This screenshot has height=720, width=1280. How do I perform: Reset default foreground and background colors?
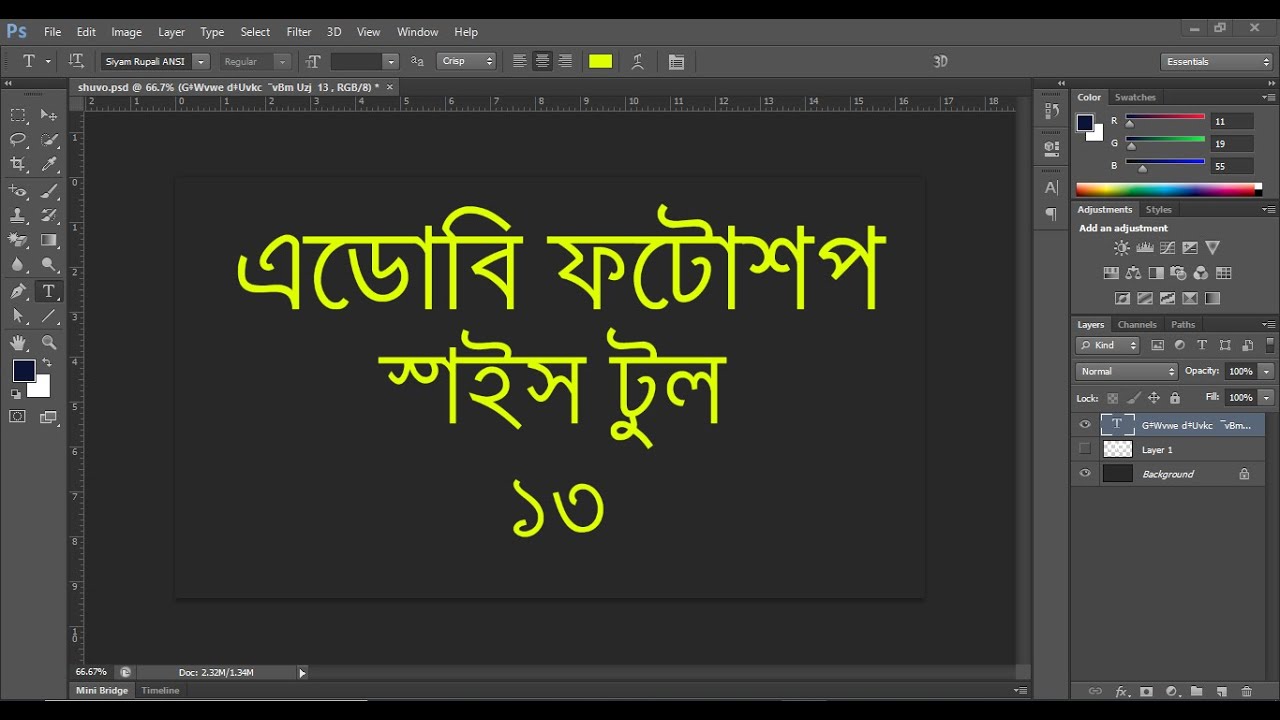coord(16,394)
